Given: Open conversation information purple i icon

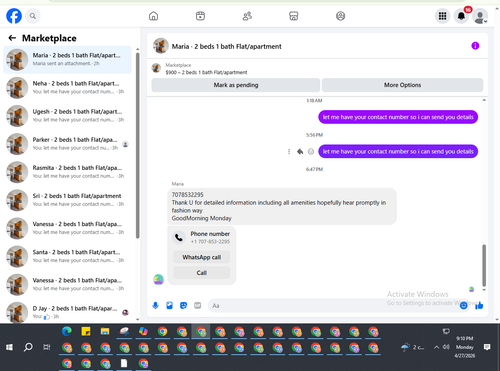Looking at the screenshot, I should (x=475, y=46).
